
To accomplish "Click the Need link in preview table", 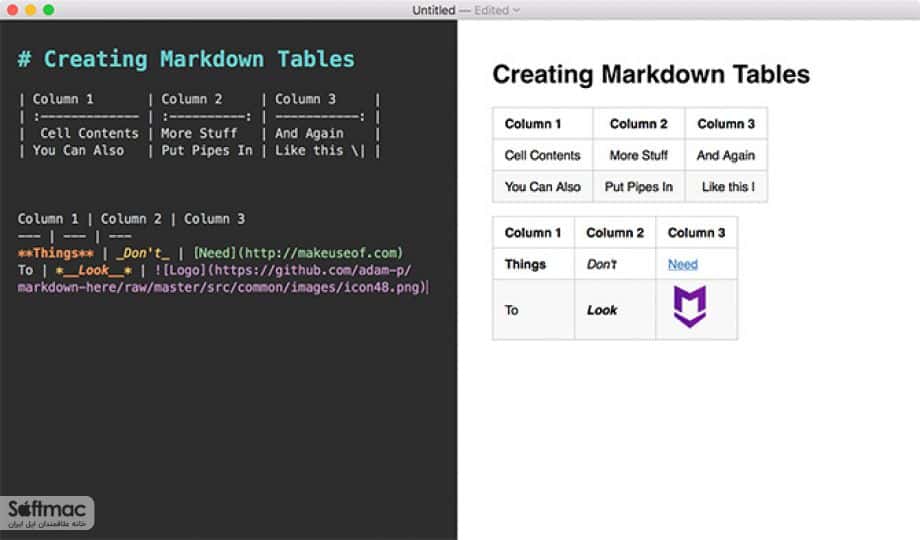I will [683, 264].
